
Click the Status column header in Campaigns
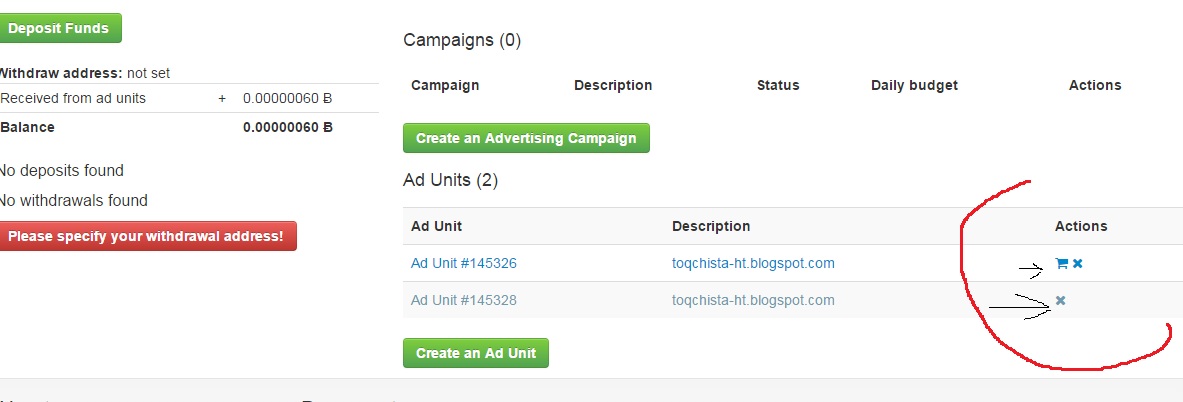pyautogui.click(x=778, y=85)
